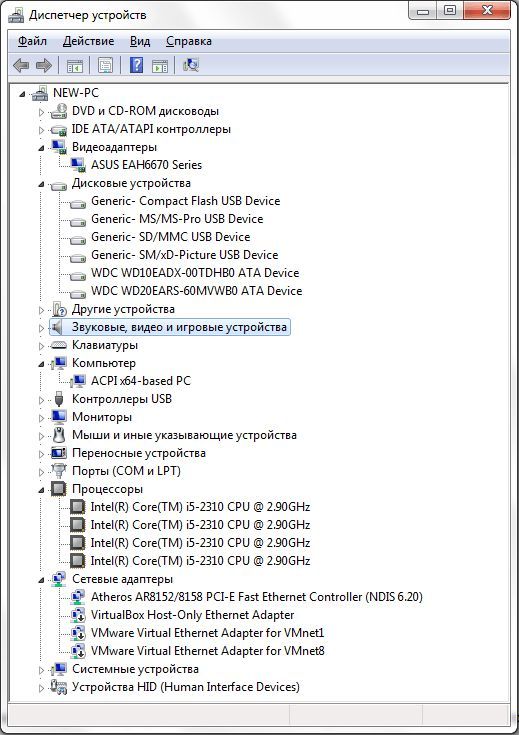This screenshot has height=735, width=519.
Task: Collapse the Процессоры node
Action: 41,490
